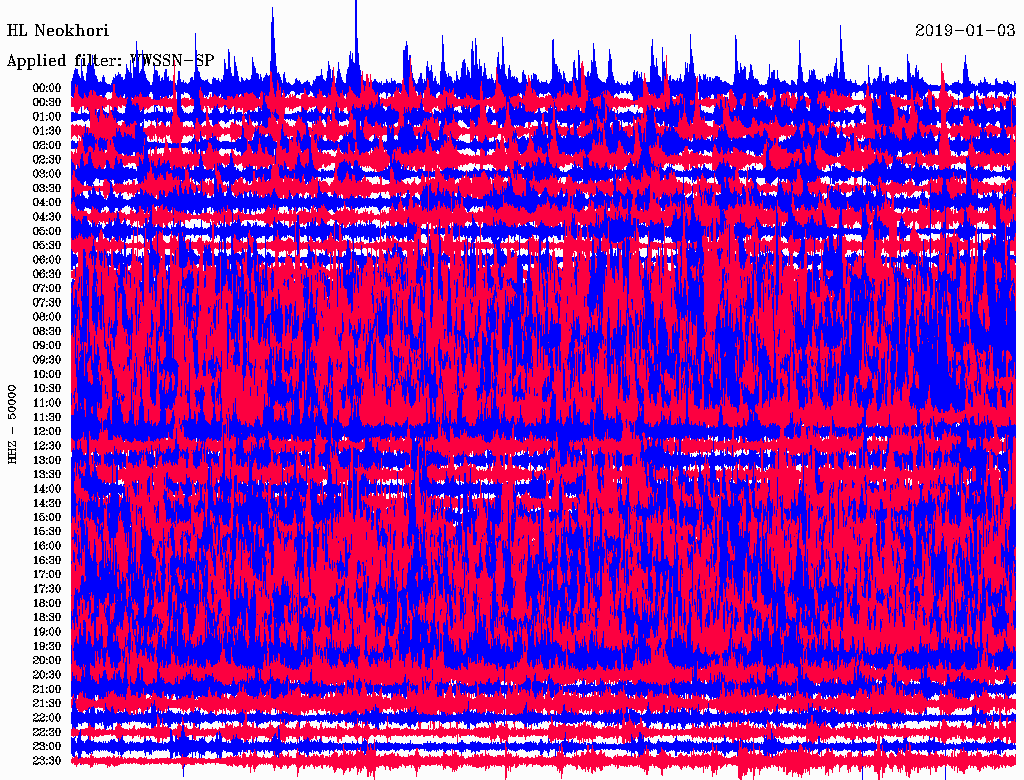Select the 17:00 time label

click(46, 575)
